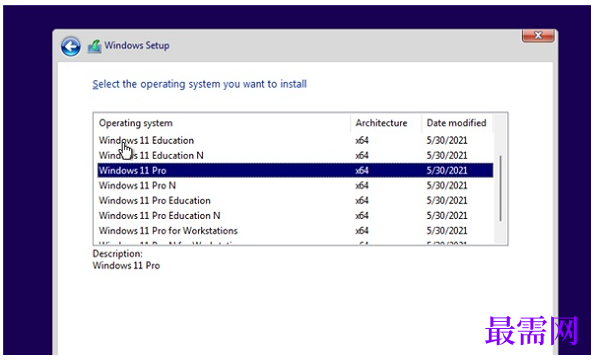
Task: Click x64 cell in Windows 11 Education N row
Action: pyautogui.click(x=362, y=155)
